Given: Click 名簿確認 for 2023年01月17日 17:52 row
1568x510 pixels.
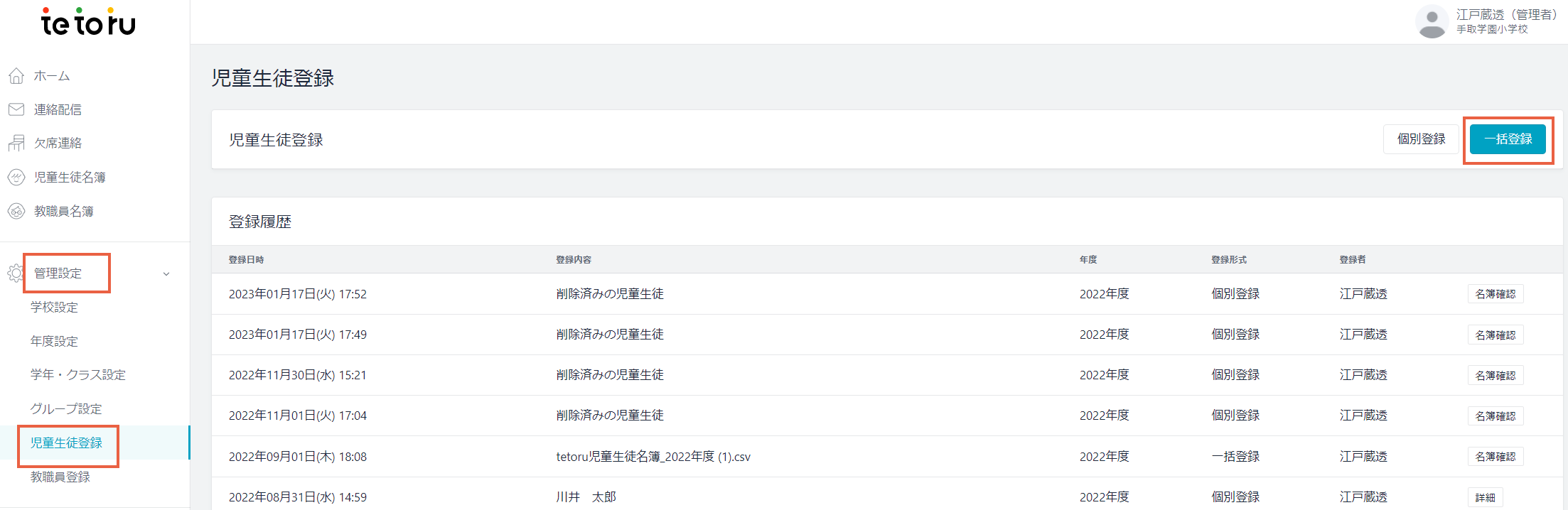Looking at the screenshot, I should [1495, 294].
